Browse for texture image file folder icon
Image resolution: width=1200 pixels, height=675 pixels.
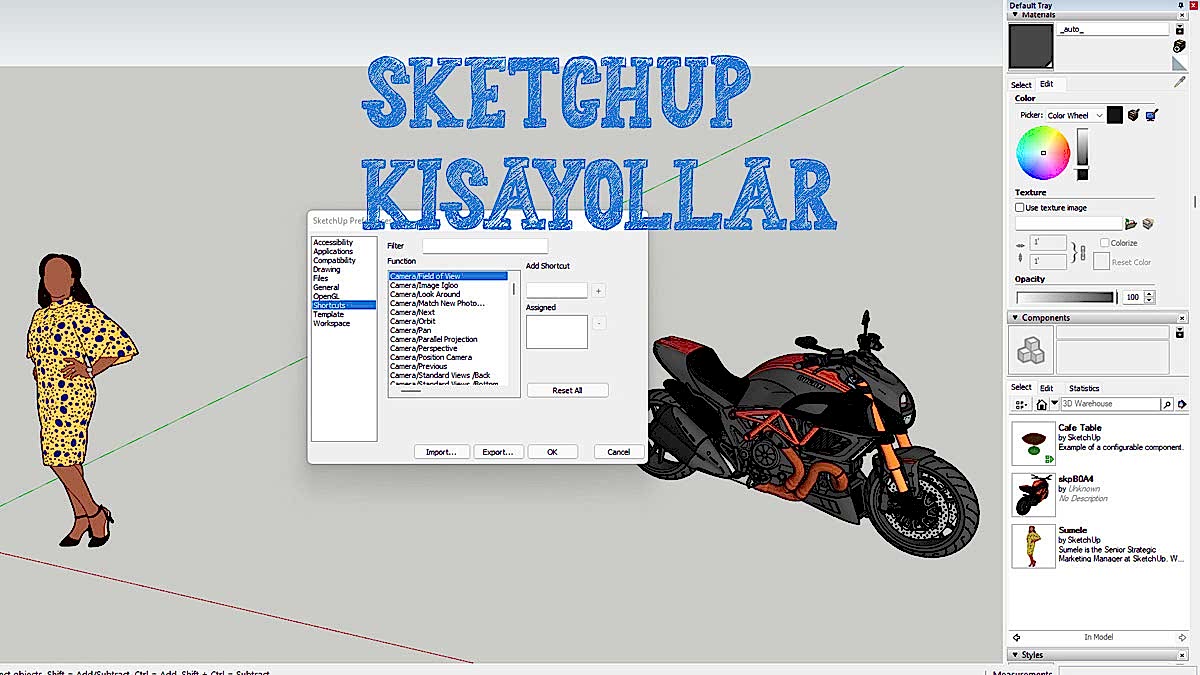pos(1131,224)
